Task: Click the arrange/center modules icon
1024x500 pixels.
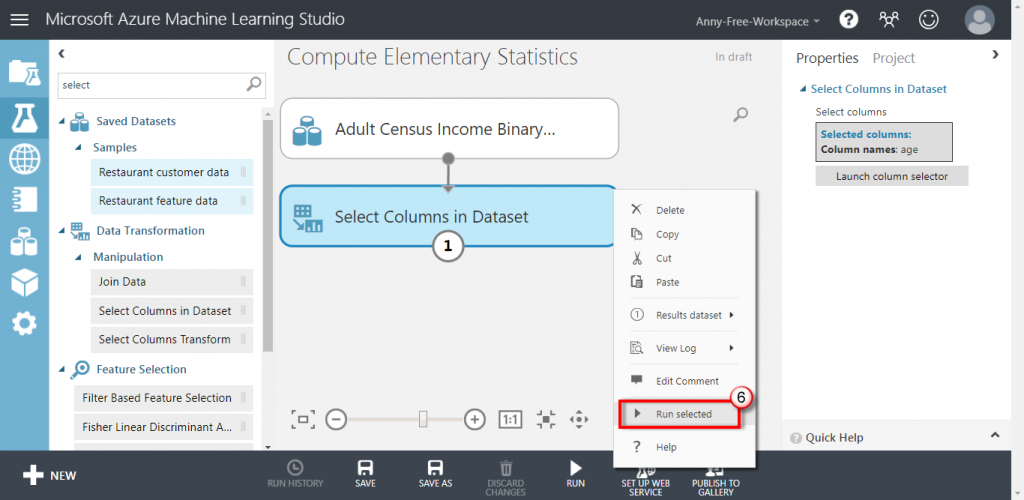Action: pyautogui.click(x=545, y=419)
